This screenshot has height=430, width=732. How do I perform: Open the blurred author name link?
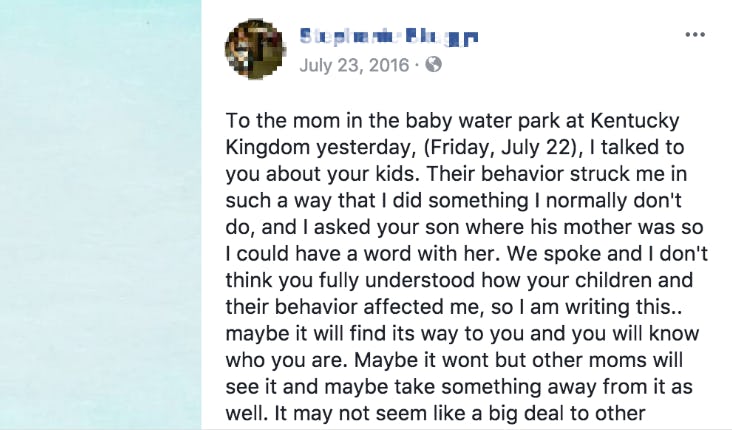tap(389, 39)
